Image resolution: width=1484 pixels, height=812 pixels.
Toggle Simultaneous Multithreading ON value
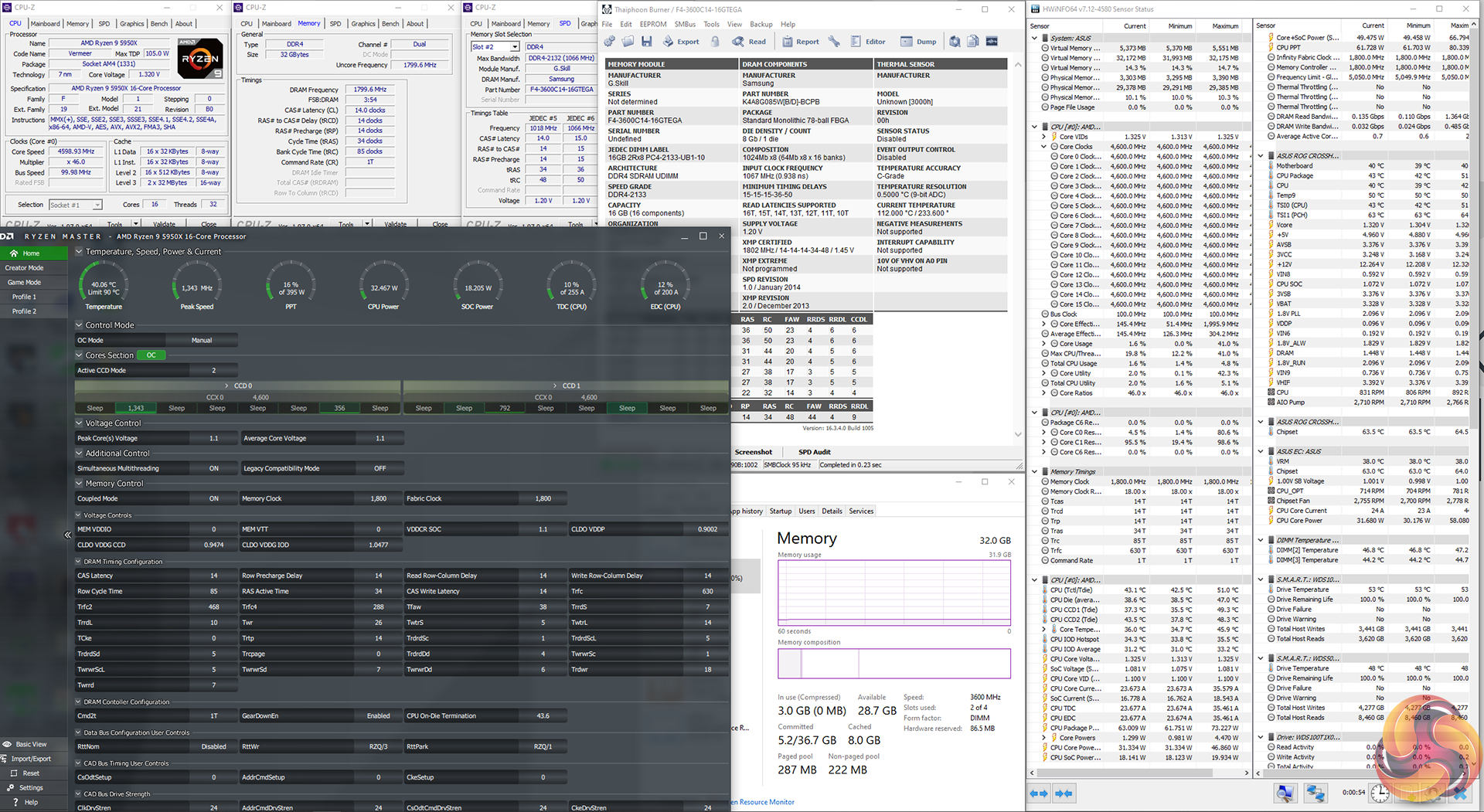point(213,468)
